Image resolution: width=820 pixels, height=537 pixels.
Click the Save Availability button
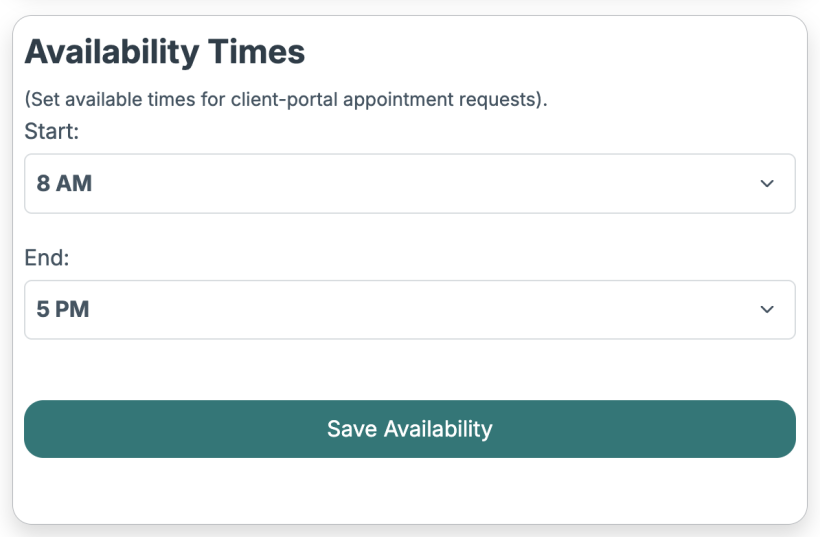(x=409, y=429)
